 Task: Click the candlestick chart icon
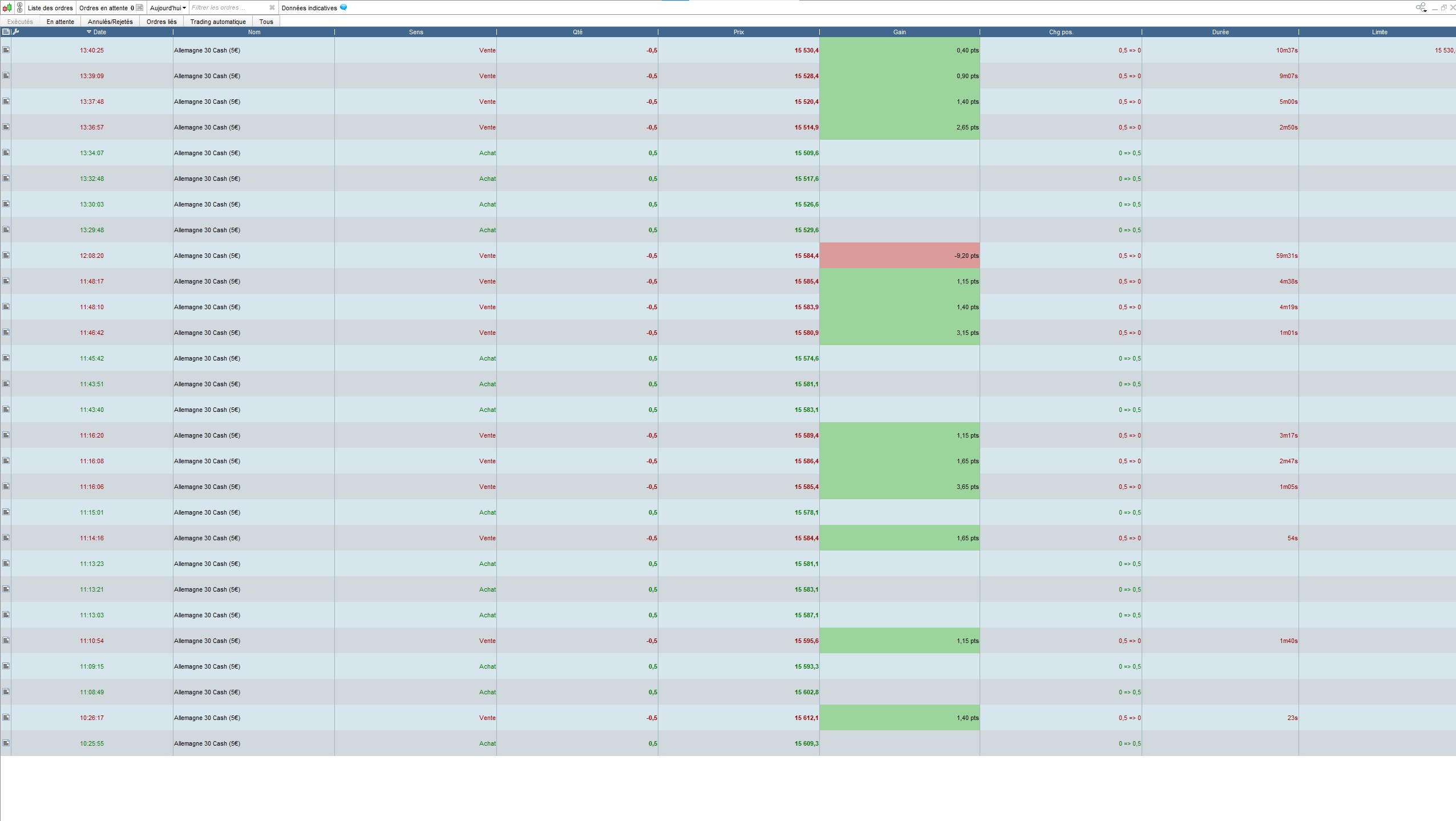point(7,8)
